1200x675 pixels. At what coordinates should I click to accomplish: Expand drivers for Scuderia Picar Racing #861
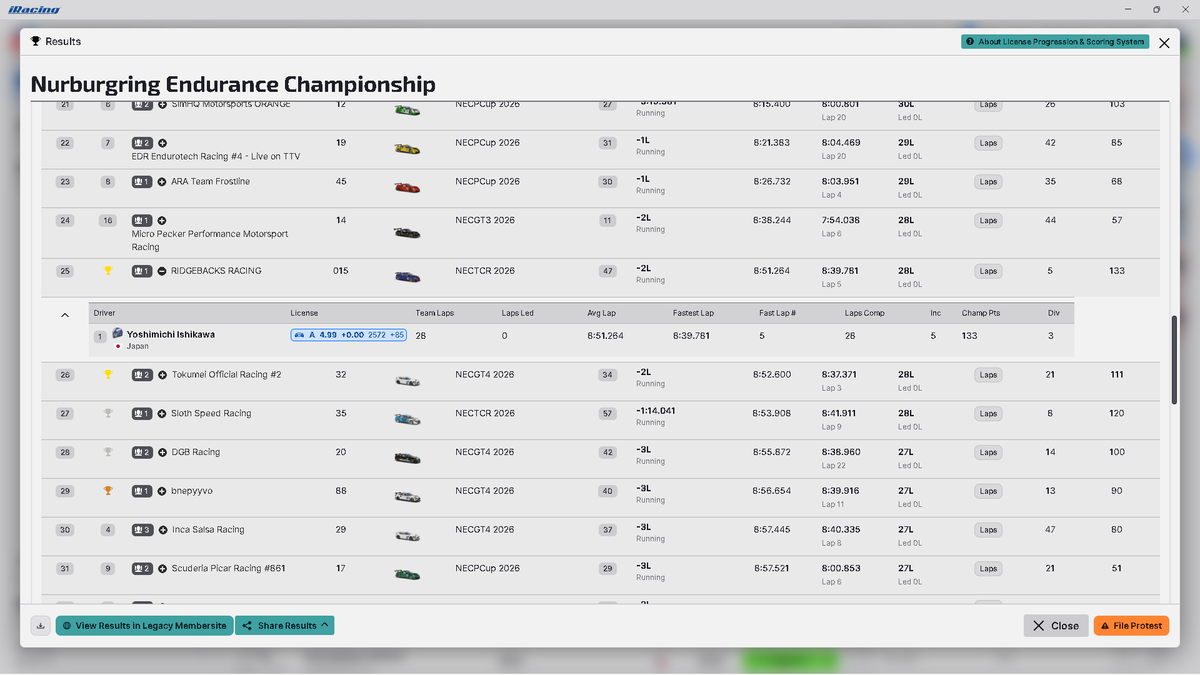(x=162, y=568)
